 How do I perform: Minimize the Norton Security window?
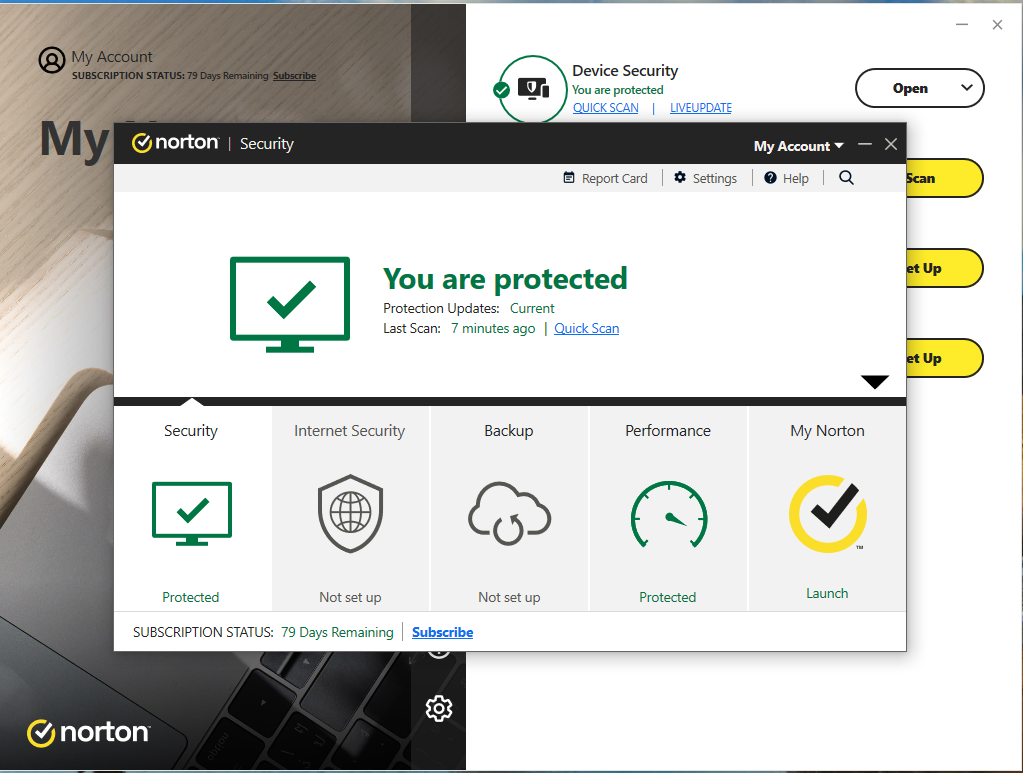point(865,144)
